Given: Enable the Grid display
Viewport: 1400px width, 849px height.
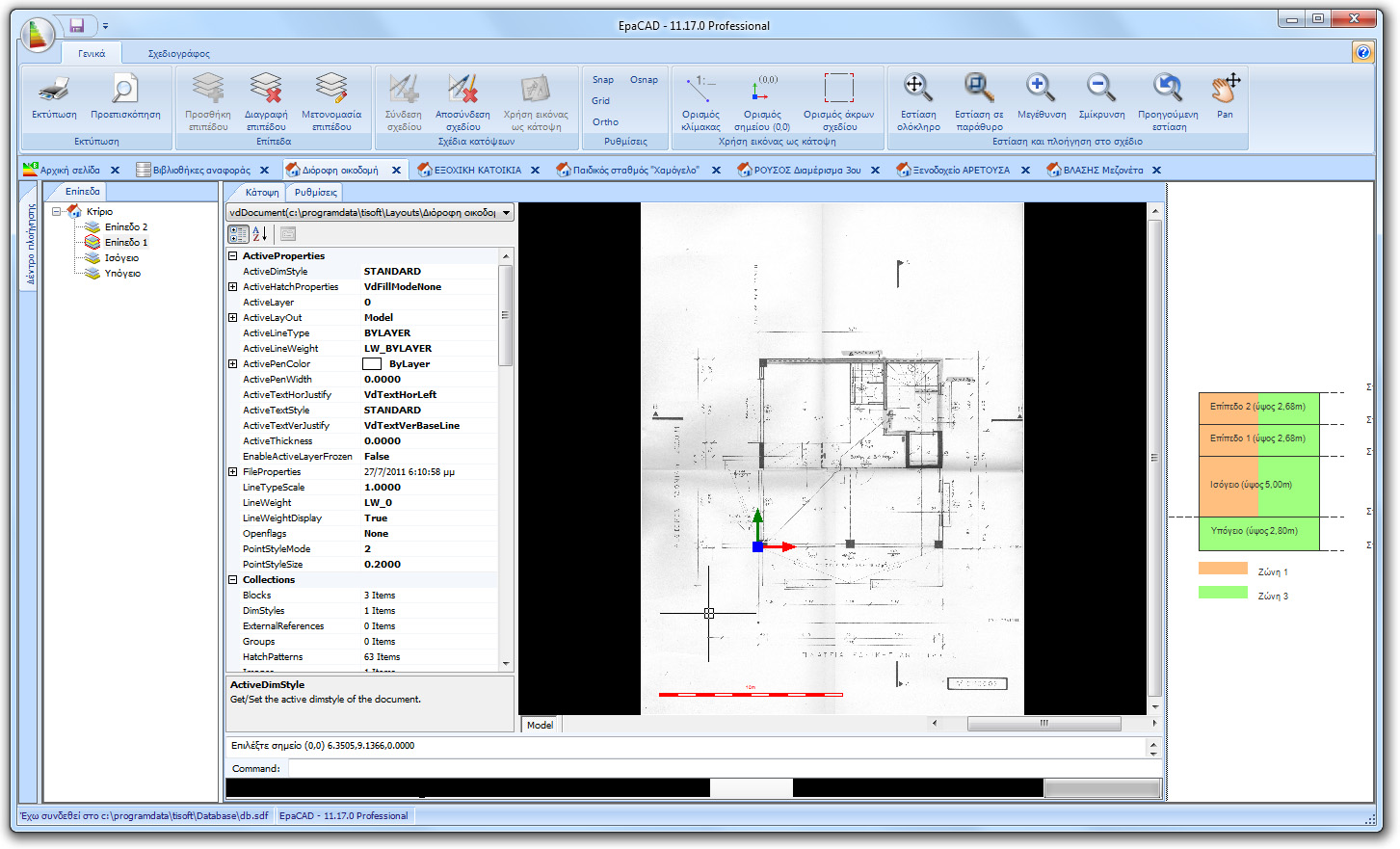Looking at the screenshot, I should point(600,100).
